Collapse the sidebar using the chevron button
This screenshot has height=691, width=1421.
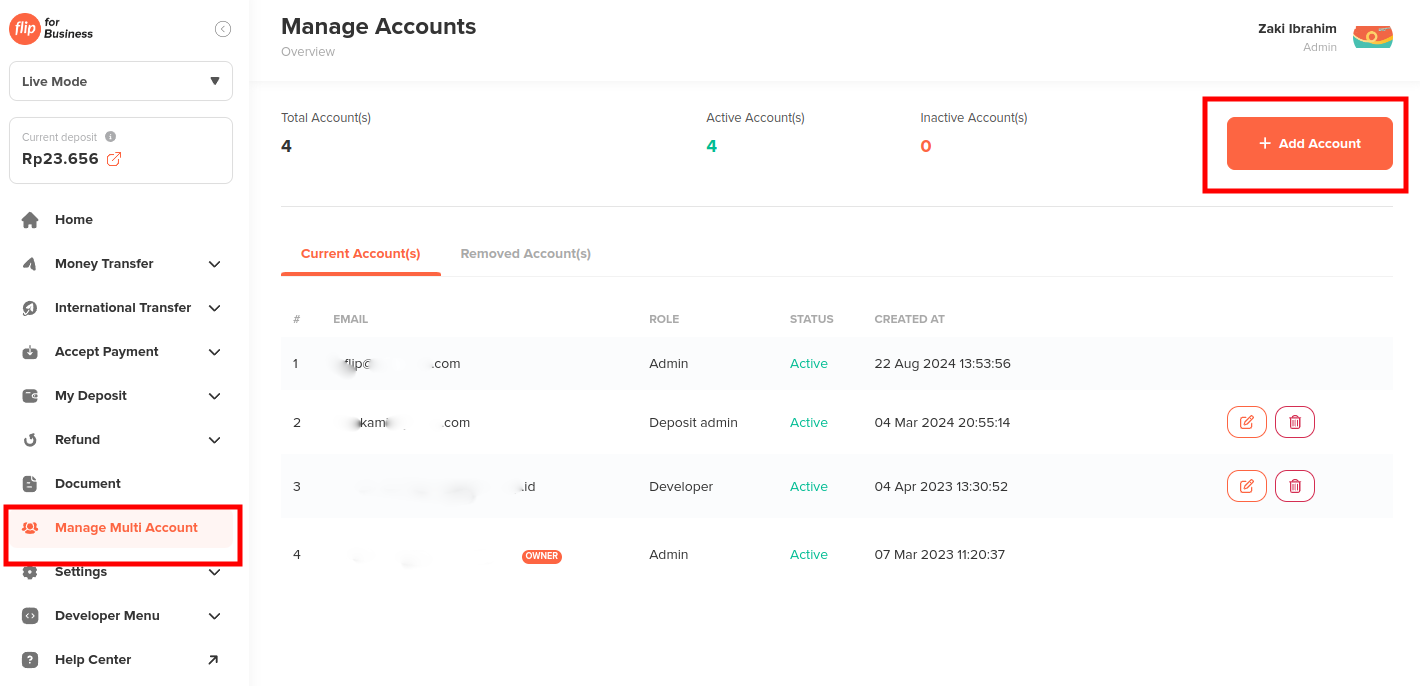click(x=222, y=28)
